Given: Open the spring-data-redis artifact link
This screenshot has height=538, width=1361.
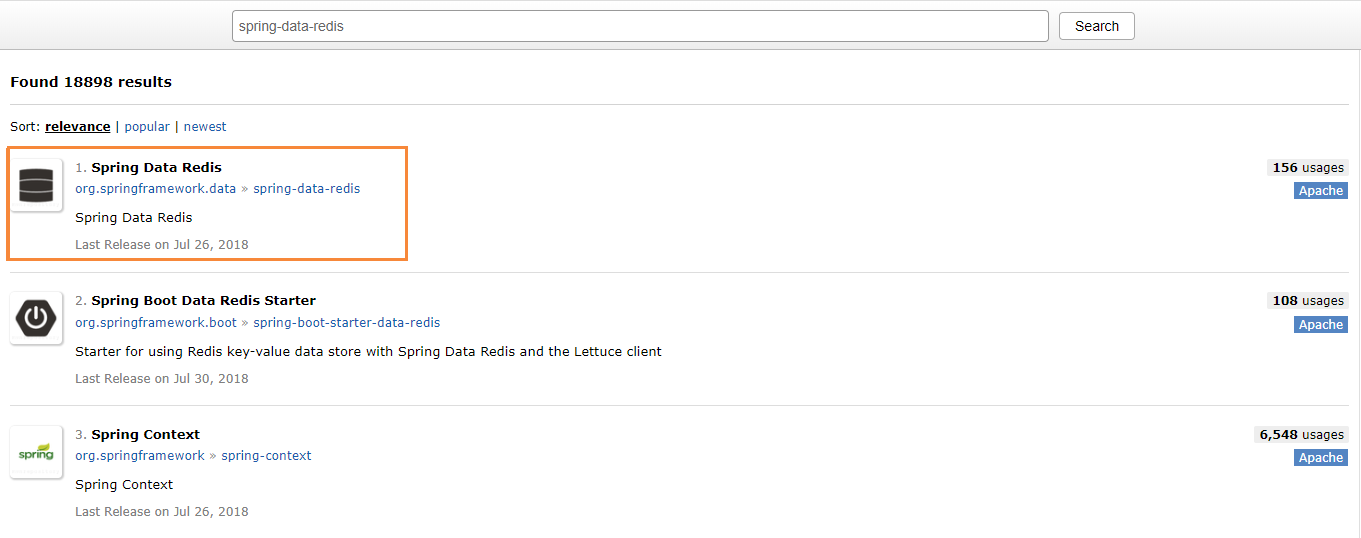Looking at the screenshot, I should coord(306,188).
